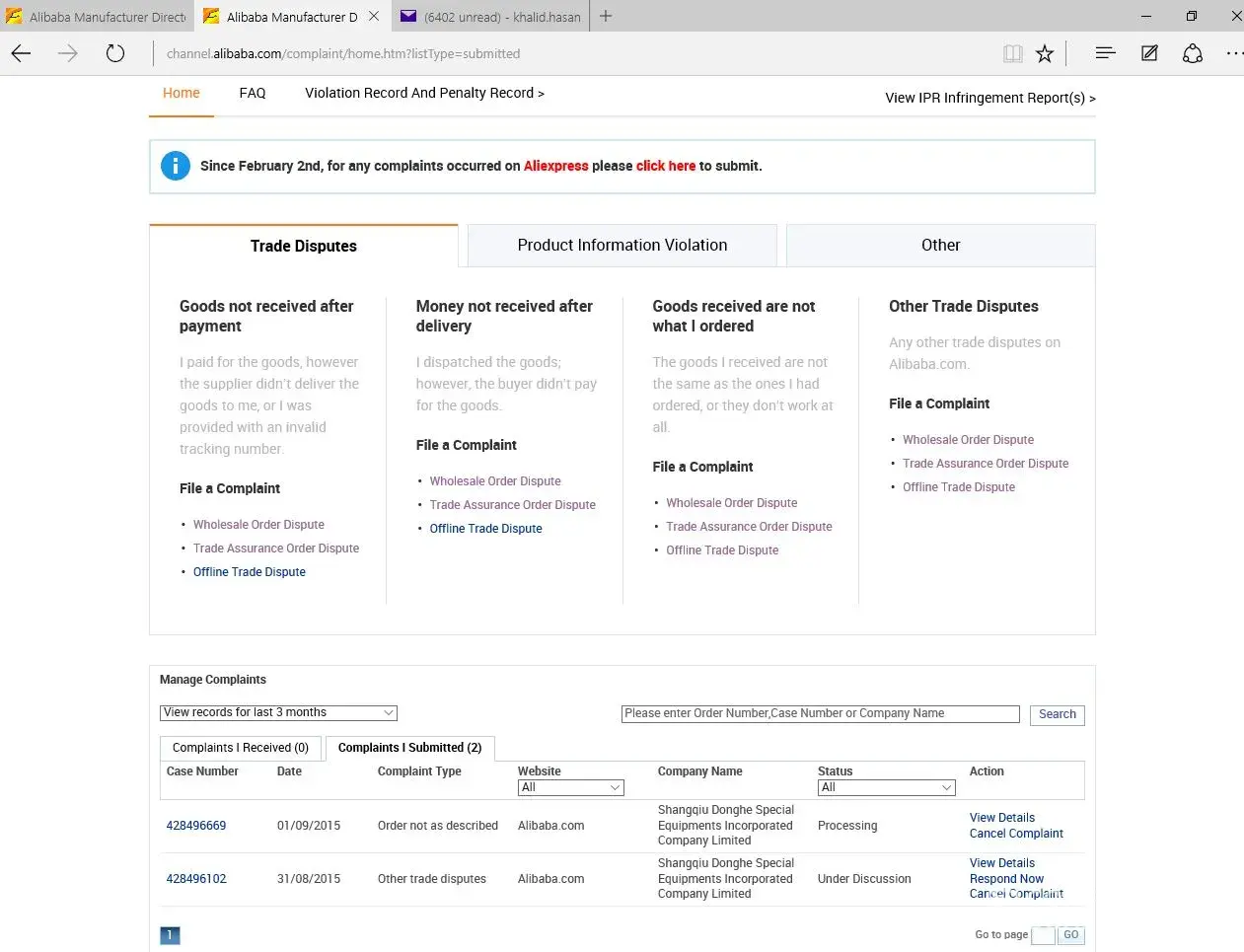Click the Make a Web Note icon
Viewport: 1244px width, 952px height.
[x=1149, y=53]
